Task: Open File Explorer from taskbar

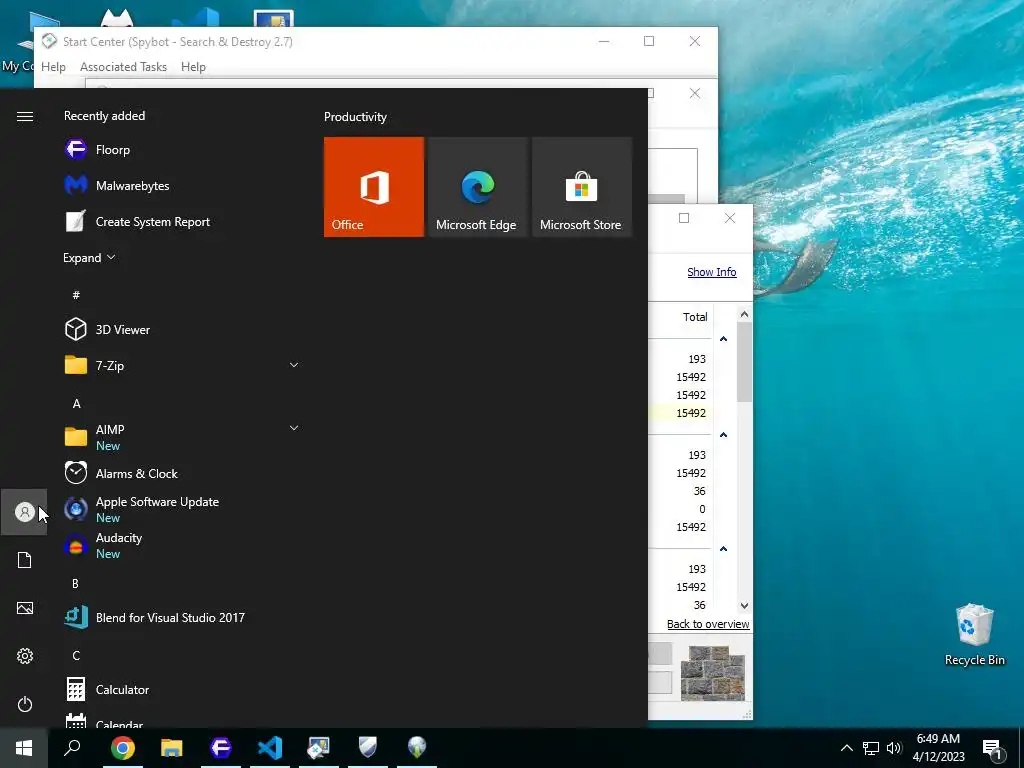Action: pyautogui.click(x=172, y=747)
